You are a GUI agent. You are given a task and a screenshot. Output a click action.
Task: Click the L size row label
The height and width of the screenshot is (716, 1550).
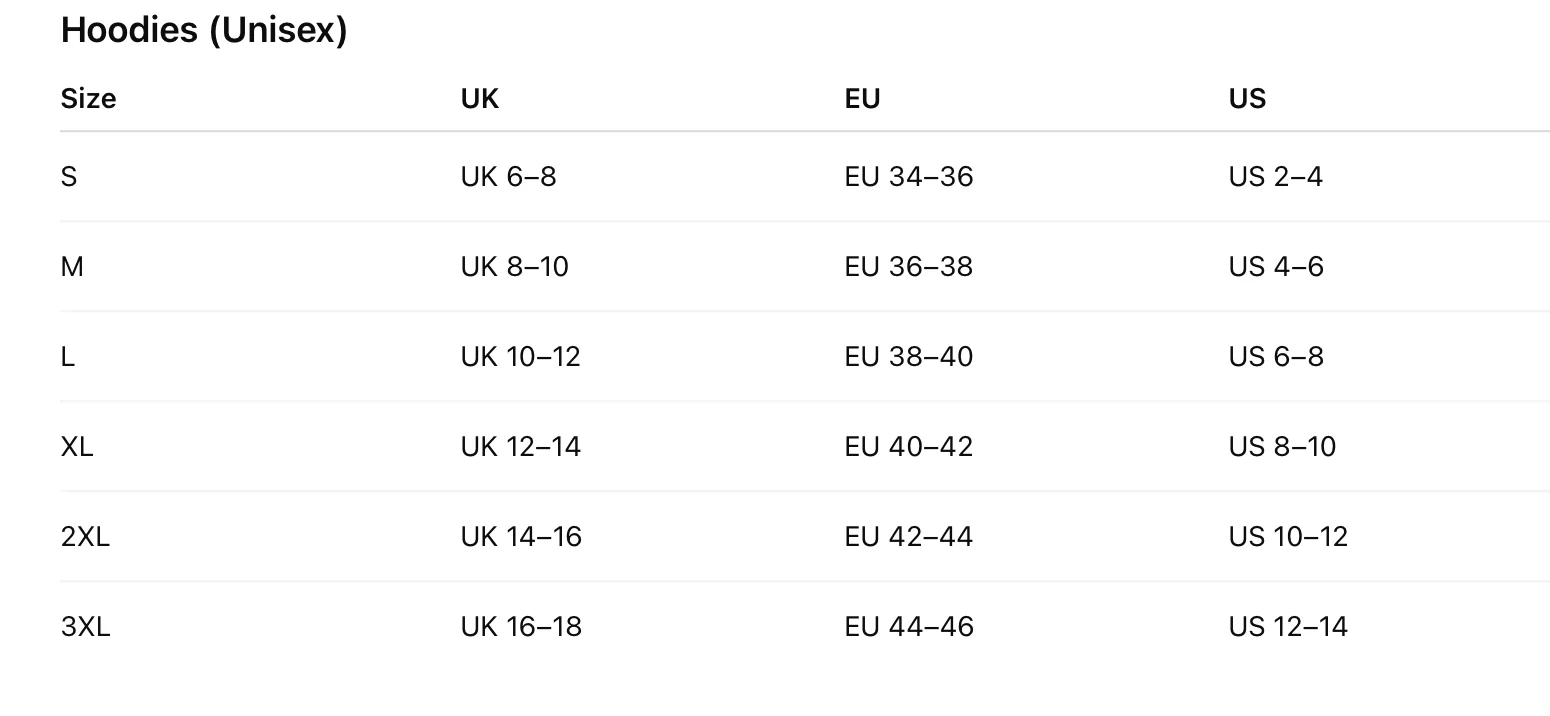(68, 357)
